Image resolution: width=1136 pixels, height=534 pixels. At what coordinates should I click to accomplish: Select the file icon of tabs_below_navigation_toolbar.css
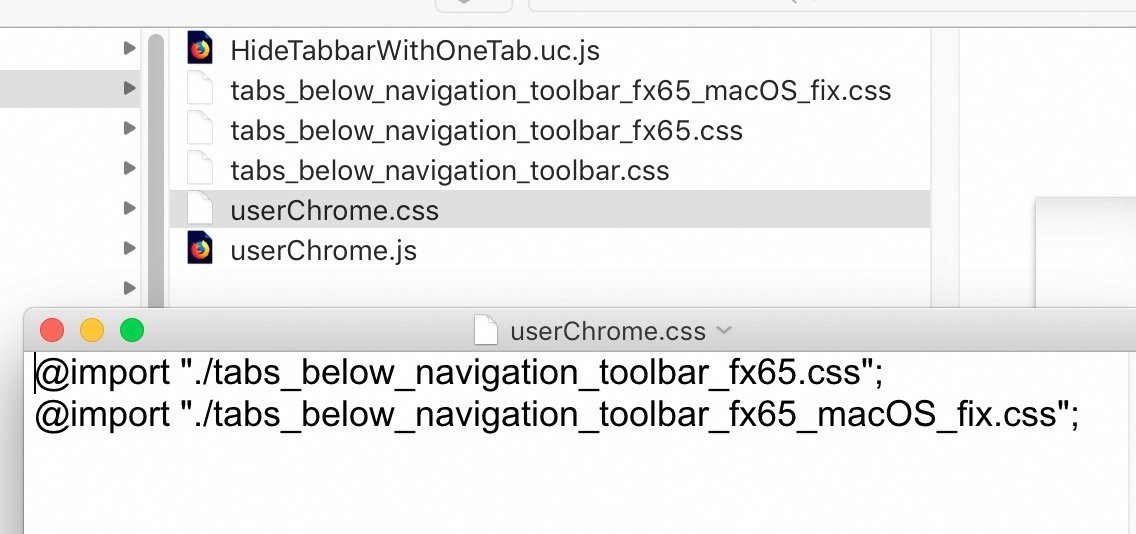tap(200, 170)
